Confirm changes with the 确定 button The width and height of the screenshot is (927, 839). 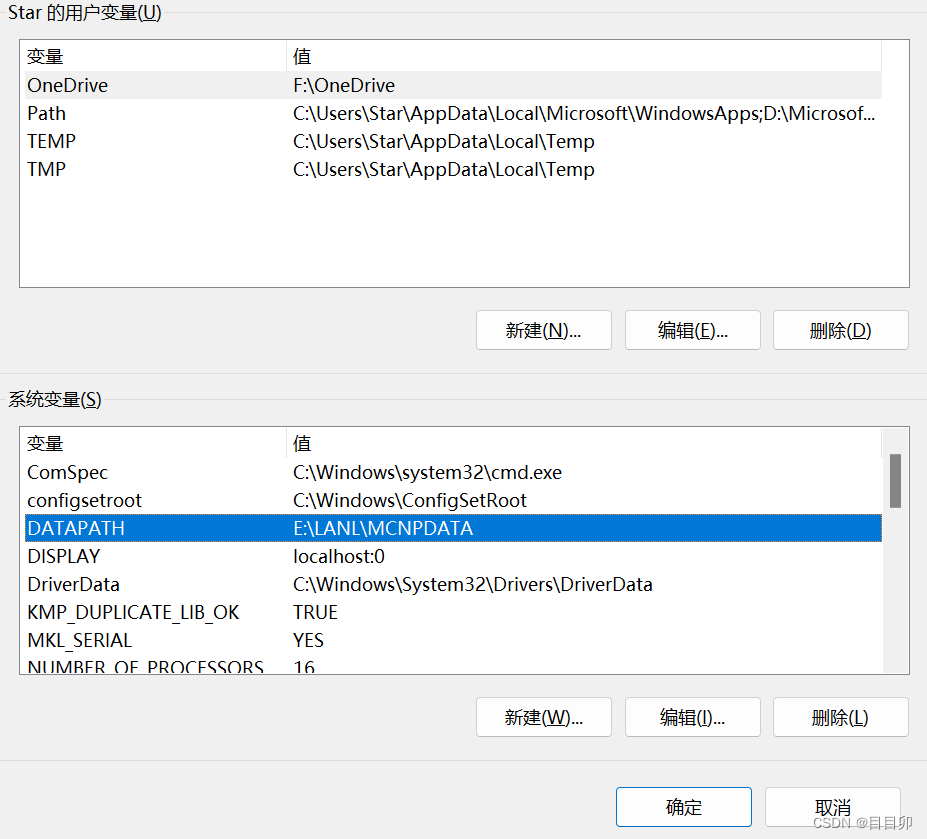683,807
